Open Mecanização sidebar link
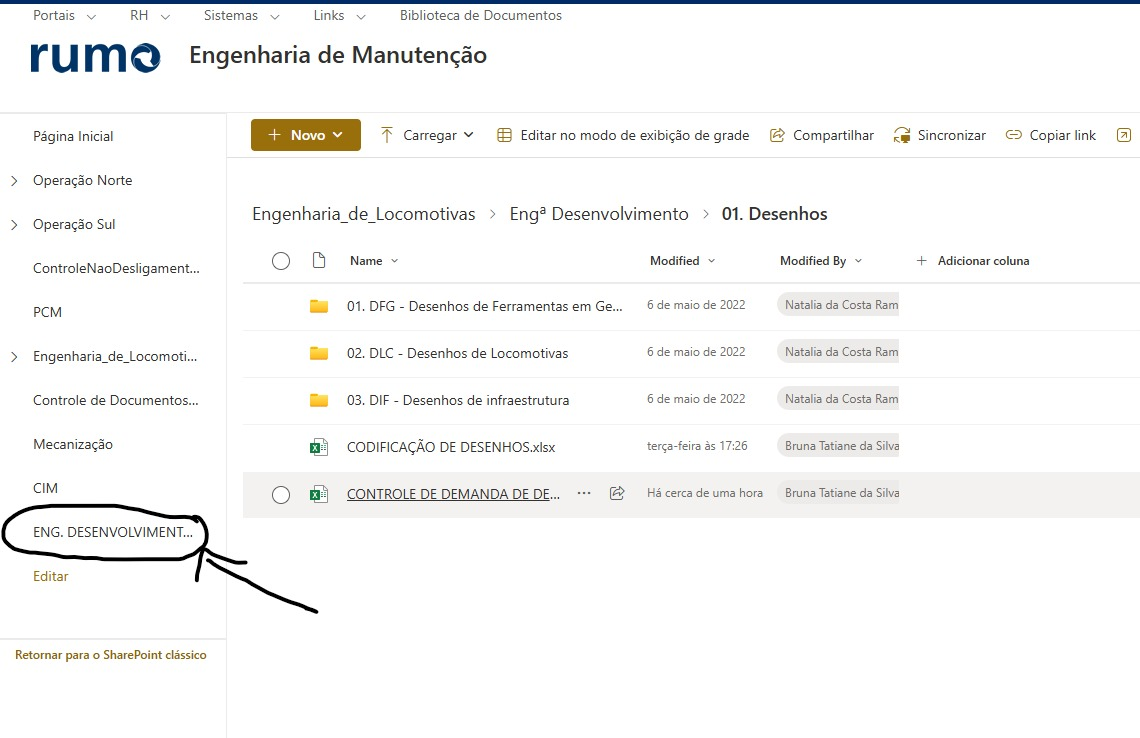The width and height of the screenshot is (1140, 738). coord(73,444)
